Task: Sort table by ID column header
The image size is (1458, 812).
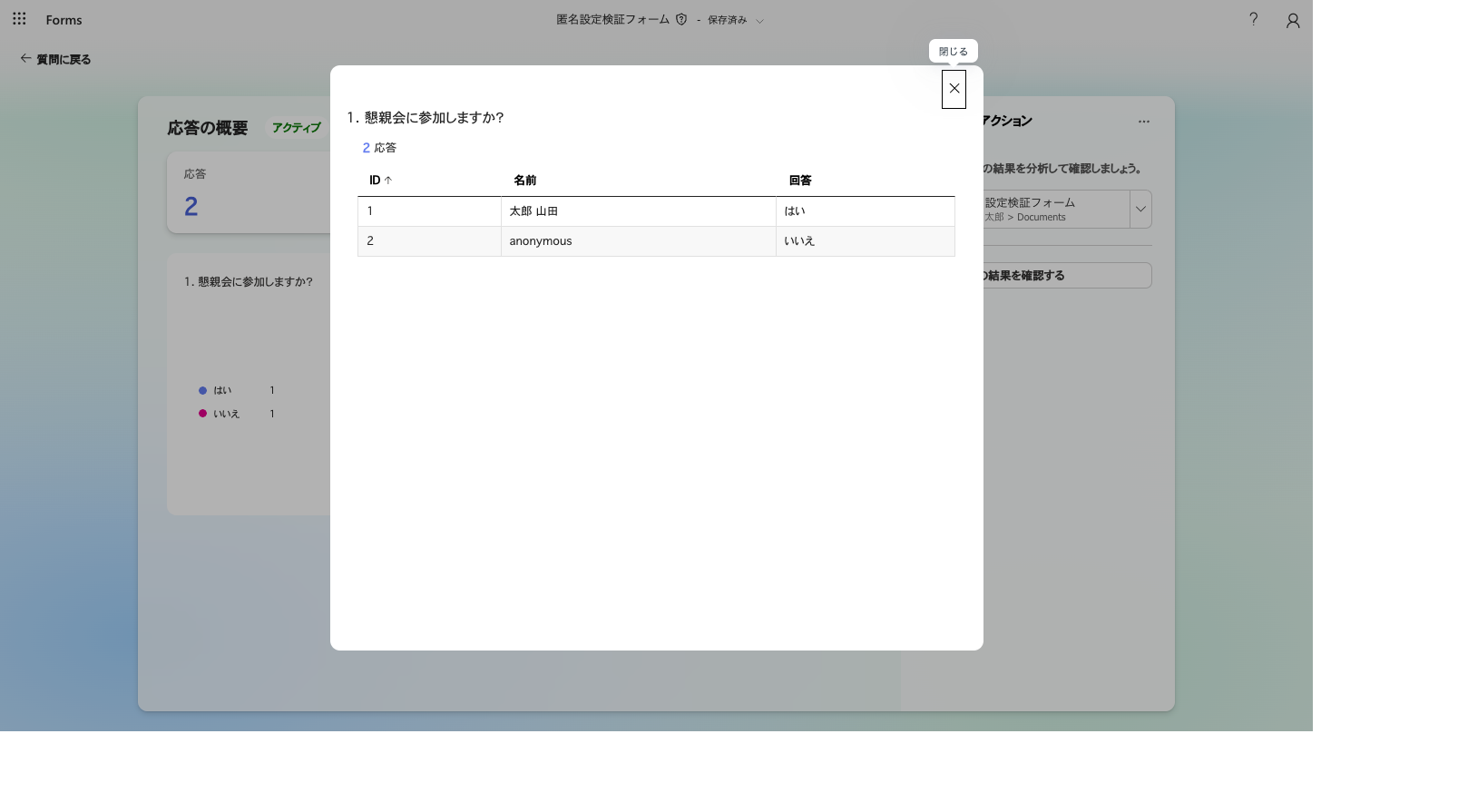Action: 380,181
